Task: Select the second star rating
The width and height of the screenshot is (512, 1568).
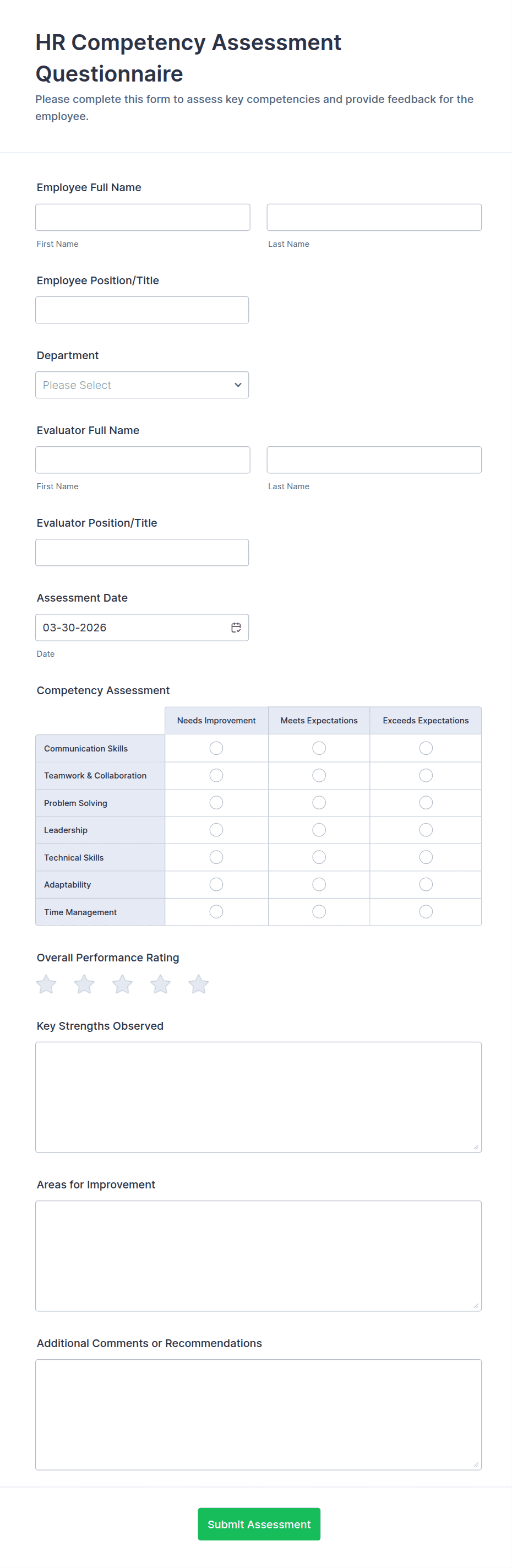Action: point(85,984)
